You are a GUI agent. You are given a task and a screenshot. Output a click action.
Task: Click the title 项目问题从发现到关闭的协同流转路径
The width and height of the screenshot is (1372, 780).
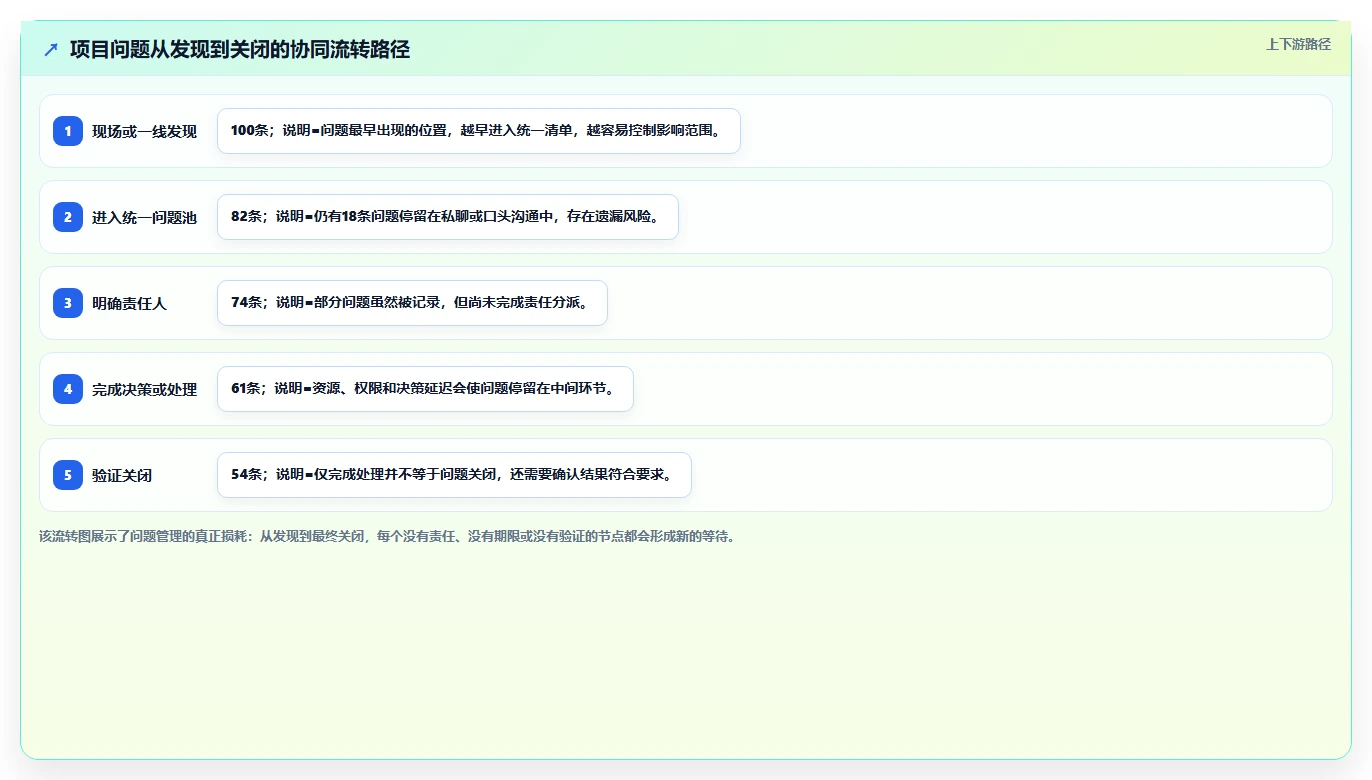pos(240,50)
